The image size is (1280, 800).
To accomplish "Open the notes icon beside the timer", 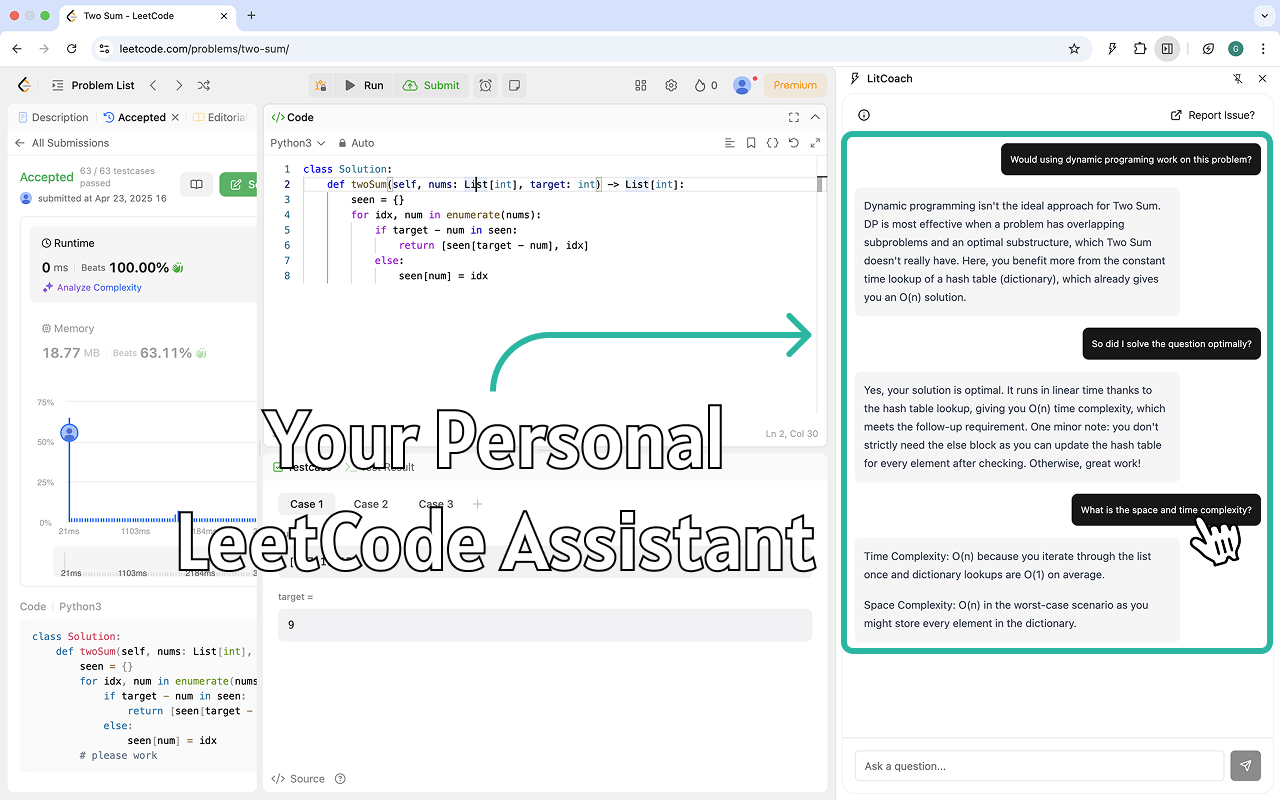I will tap(513, 85).
